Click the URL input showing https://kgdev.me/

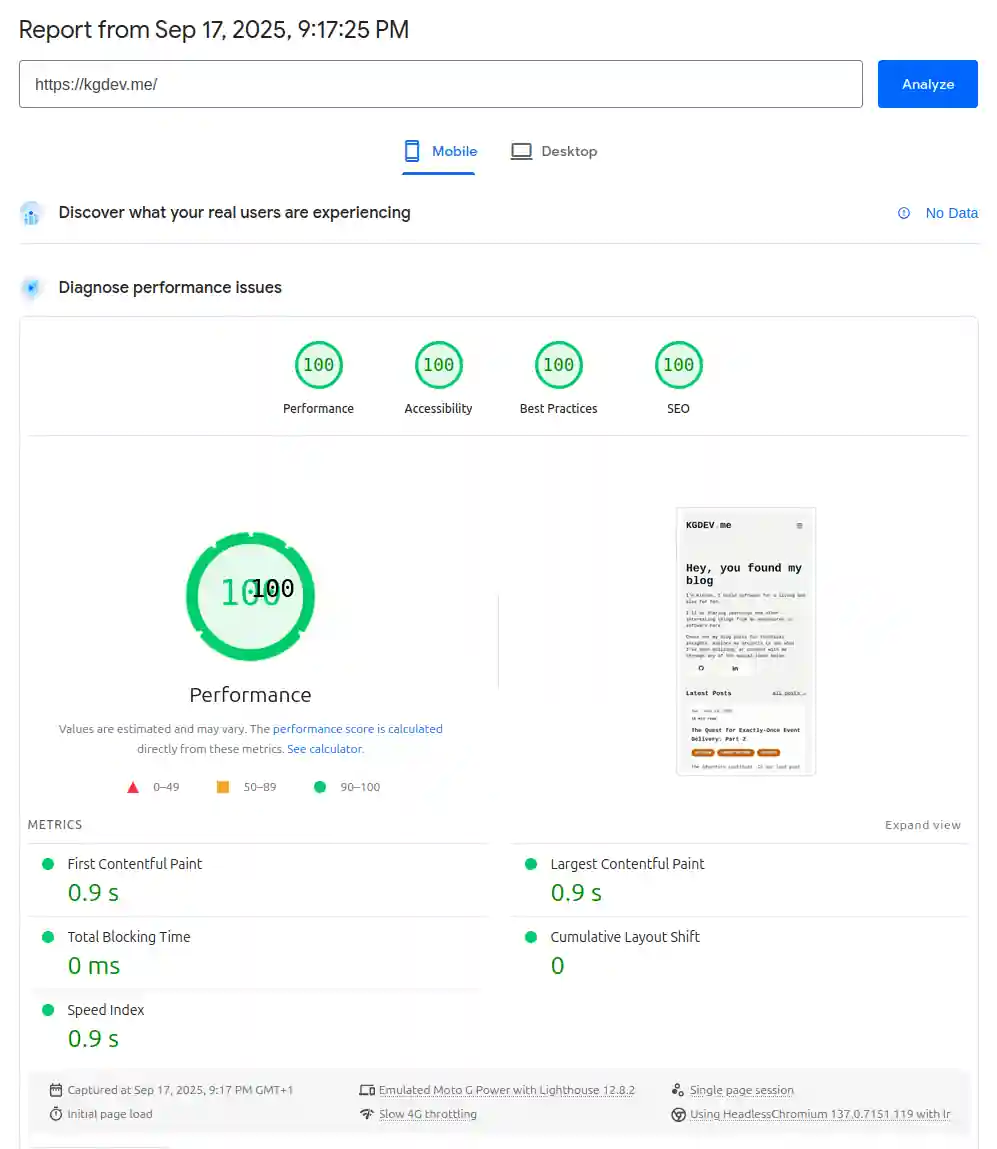tap(441, 84)
